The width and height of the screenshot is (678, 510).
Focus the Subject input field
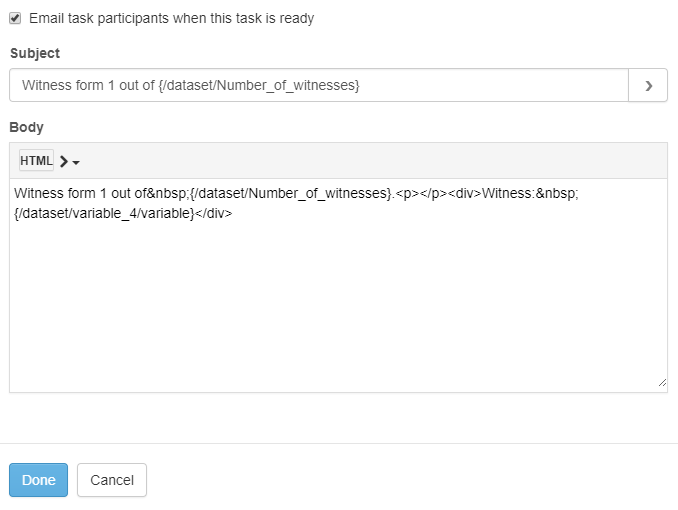[x=319, y=85]
